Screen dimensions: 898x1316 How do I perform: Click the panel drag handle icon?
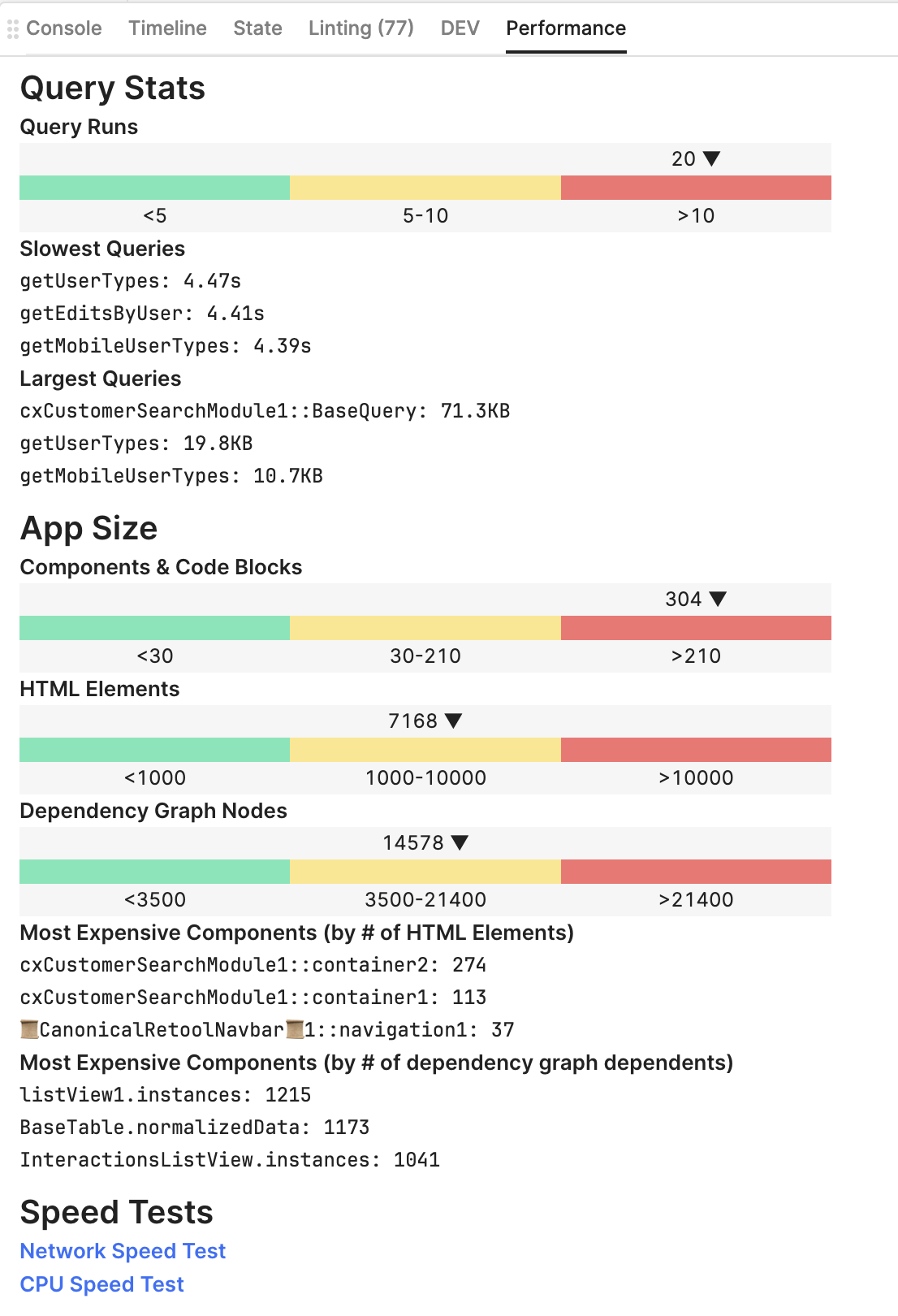pos(12,30)
